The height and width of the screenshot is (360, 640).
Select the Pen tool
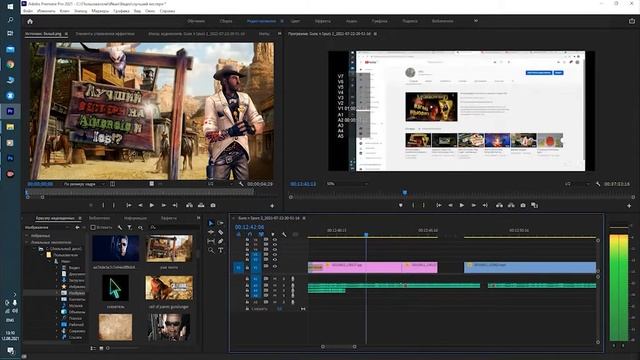point(221,241)
